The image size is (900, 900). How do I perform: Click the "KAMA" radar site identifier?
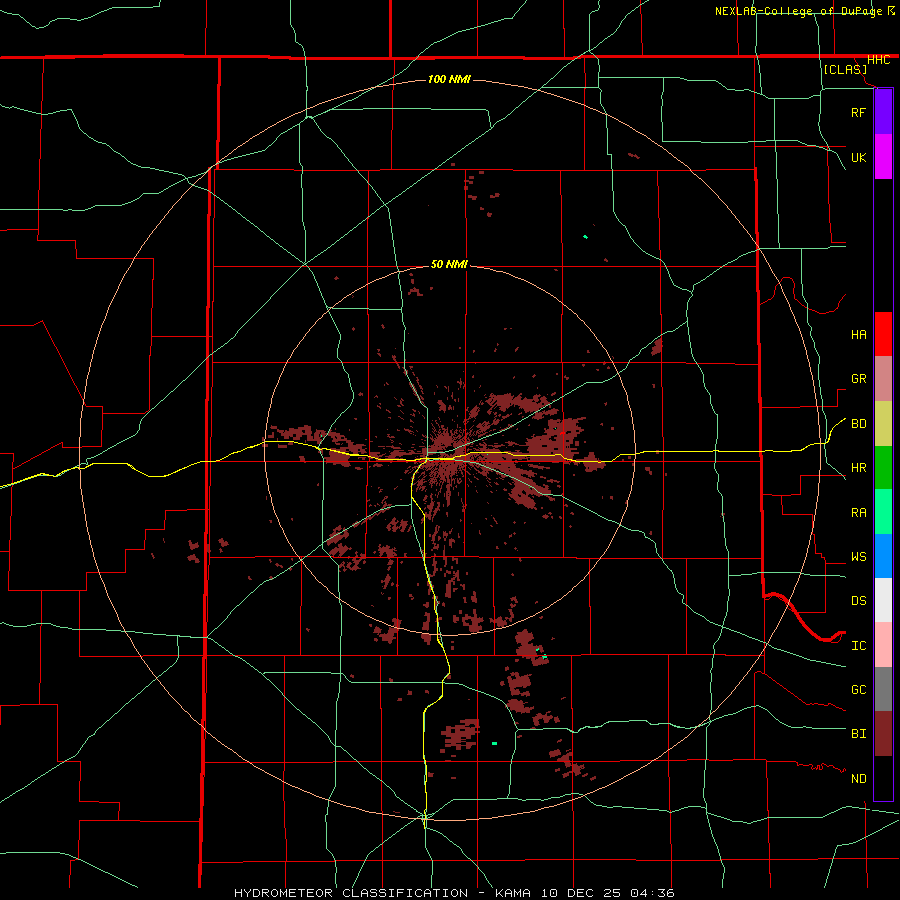[x=513, y=893]
